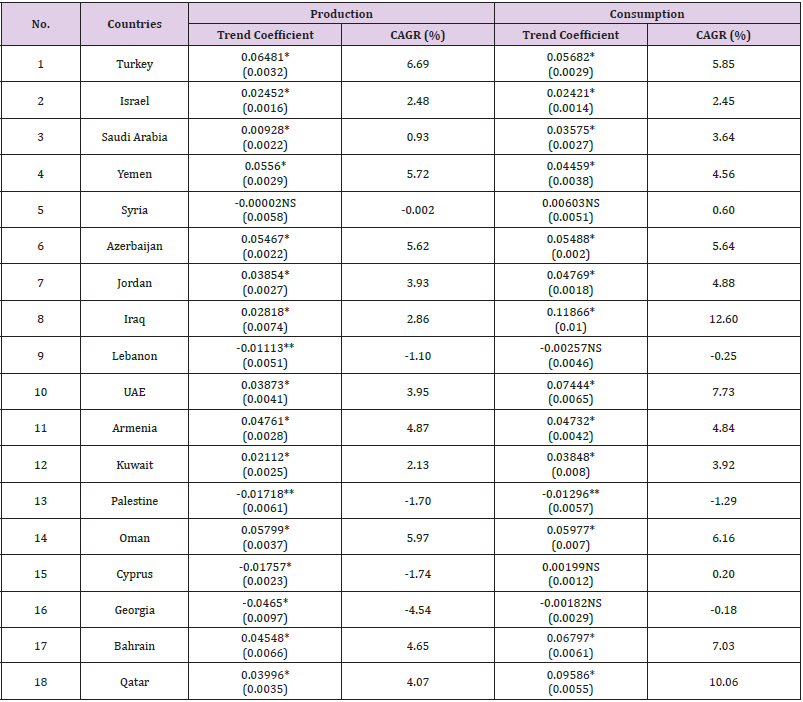Screen dimensions: 803x702
Task: Select Yemen's production coefficient 0.0556*
Action: (265, 166)
